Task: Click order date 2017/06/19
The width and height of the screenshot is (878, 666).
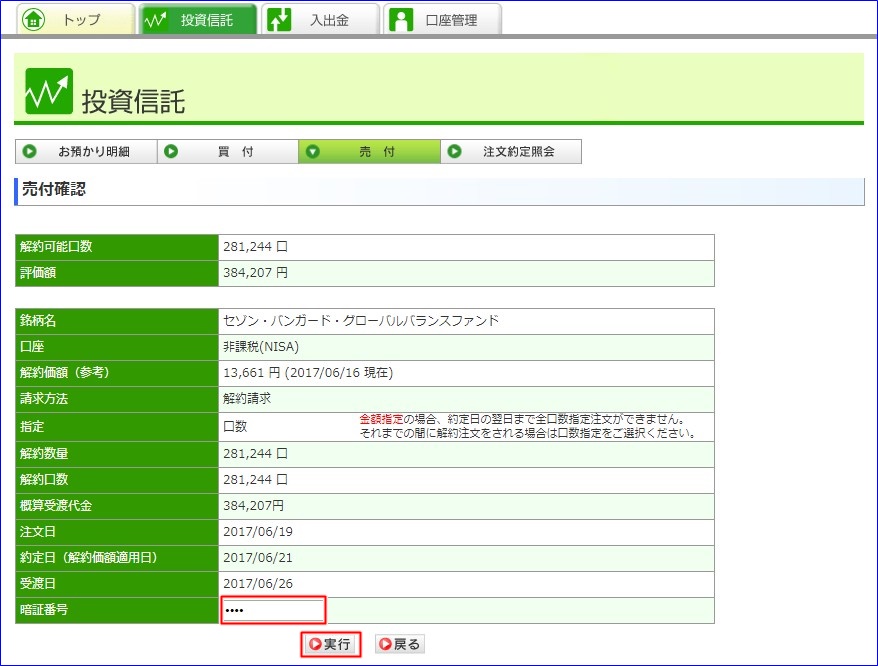Action: pyautogui.click(x=258, y=532)
